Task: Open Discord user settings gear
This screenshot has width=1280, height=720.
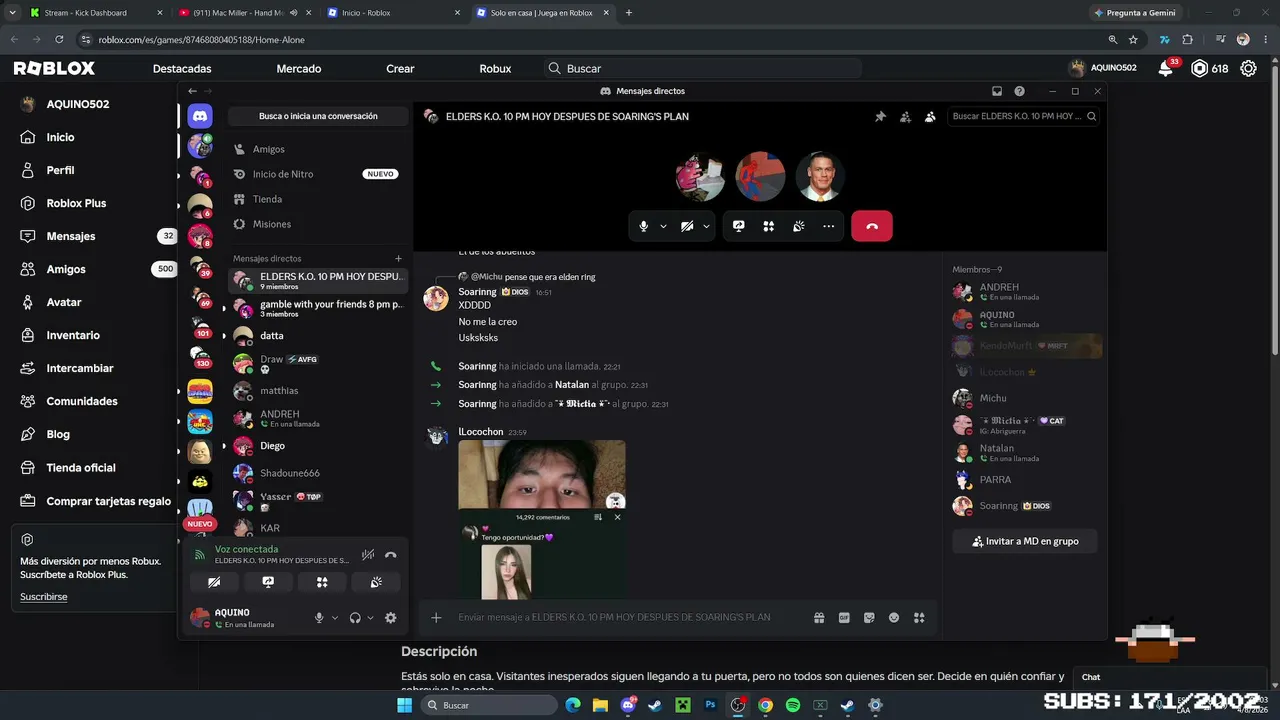Action: (391, 618)
